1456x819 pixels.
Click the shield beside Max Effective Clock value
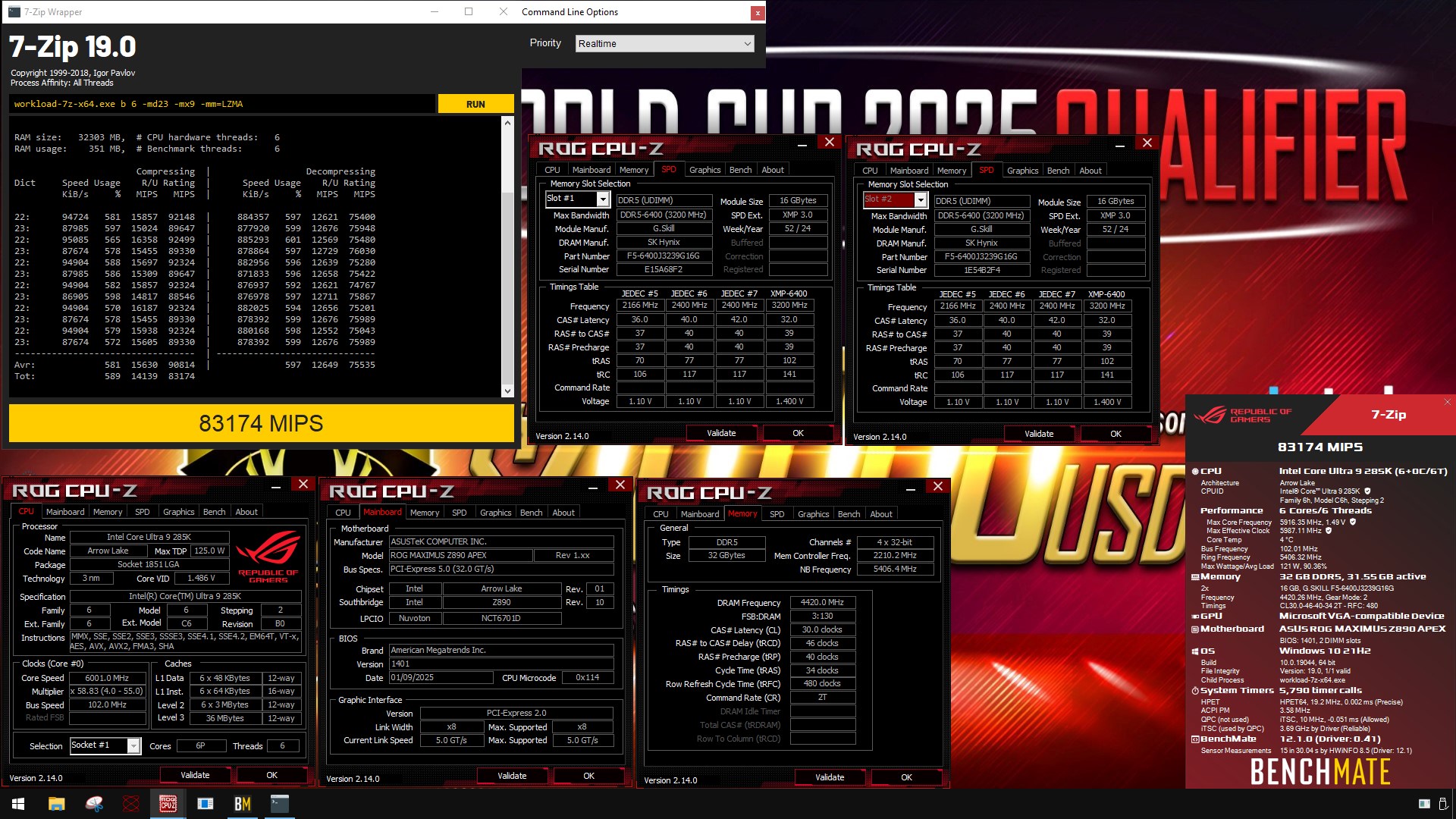(x=1328, y=531)
